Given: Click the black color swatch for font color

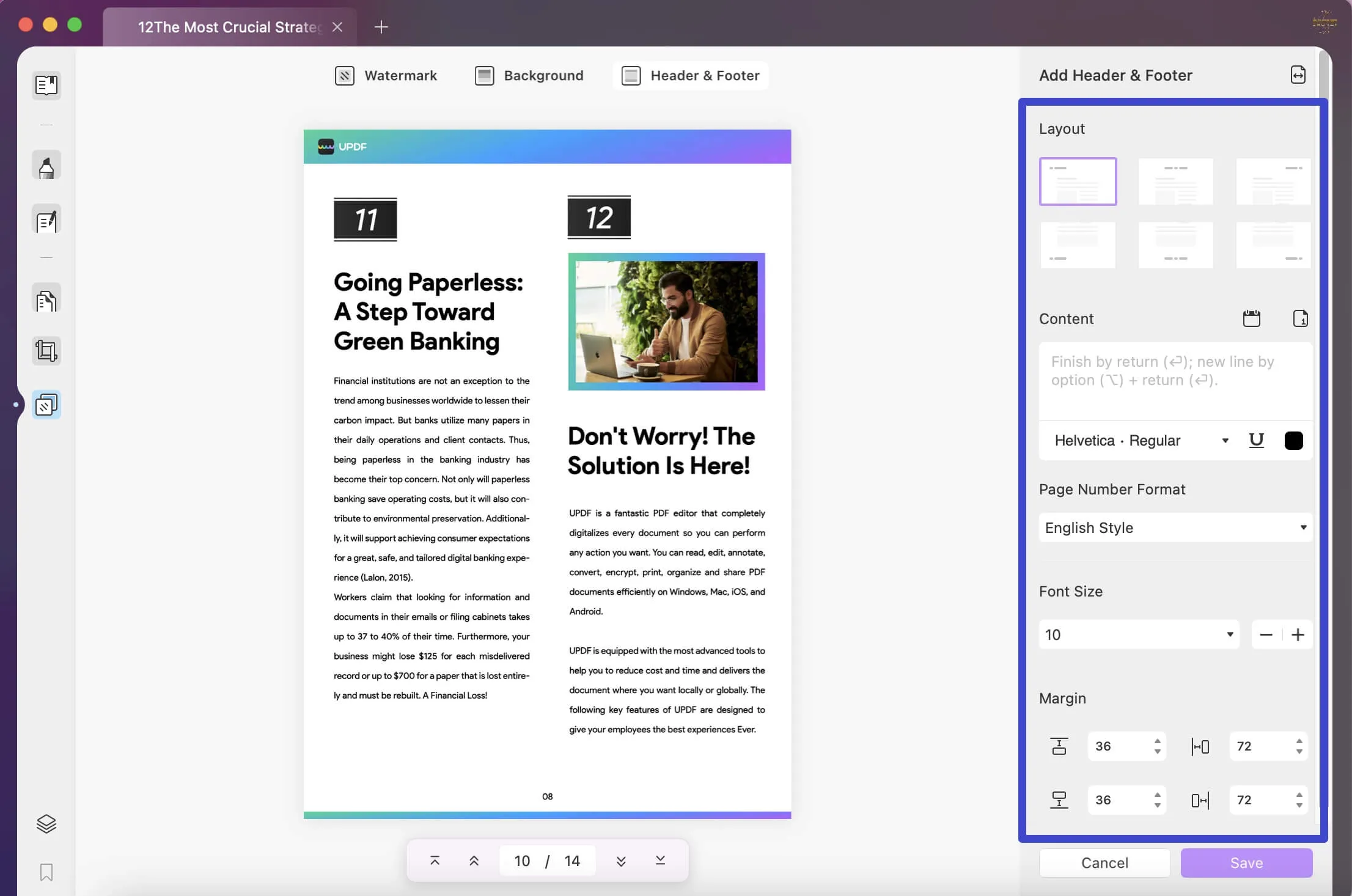Looking at the screenshot, I should click(1294, 440).
